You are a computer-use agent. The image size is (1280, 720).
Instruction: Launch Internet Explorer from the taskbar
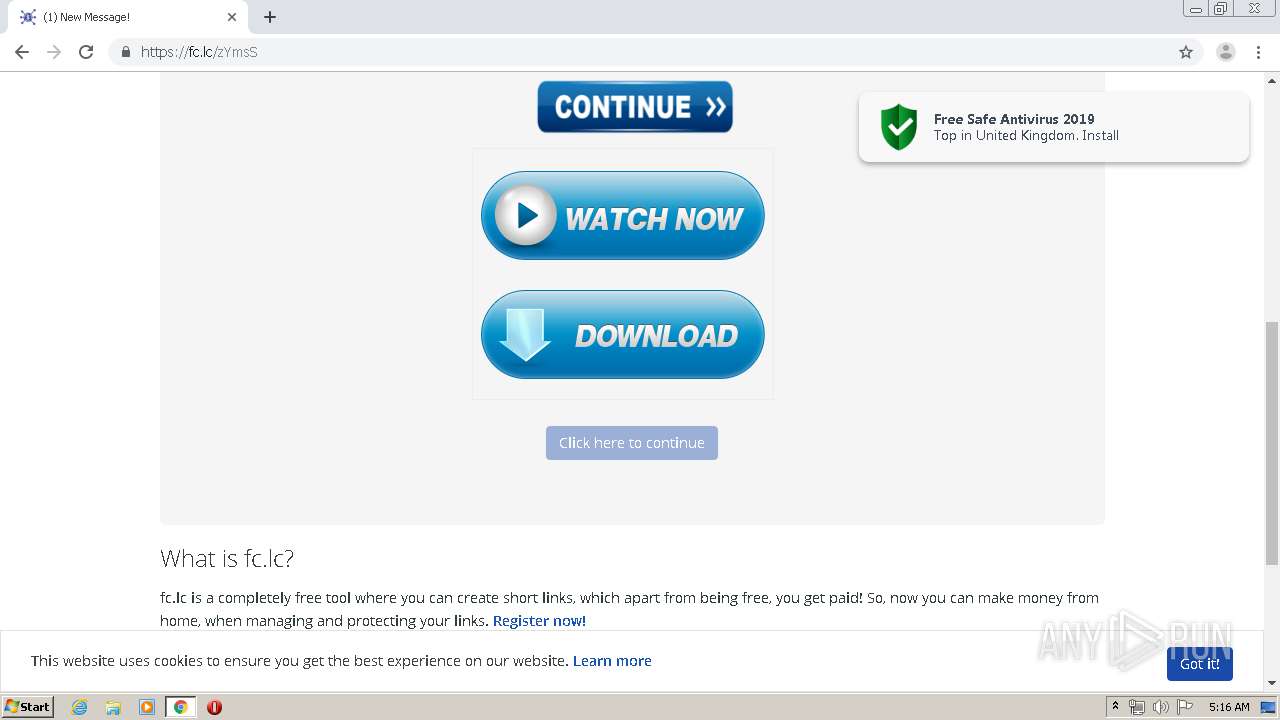[x=80, y=707]
